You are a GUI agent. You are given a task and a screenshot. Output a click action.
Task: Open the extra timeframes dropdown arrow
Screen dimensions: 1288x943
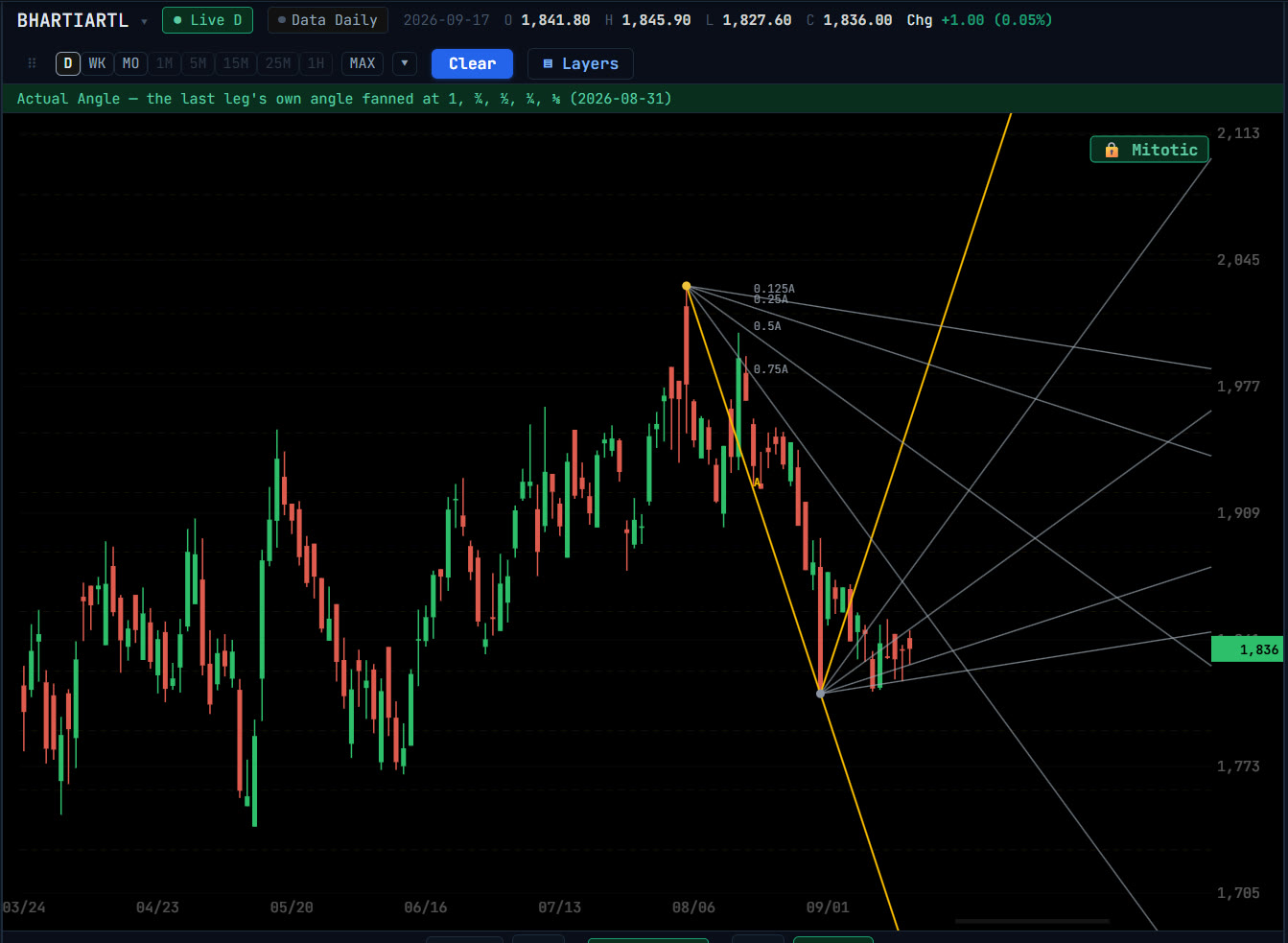coord(405,63)
